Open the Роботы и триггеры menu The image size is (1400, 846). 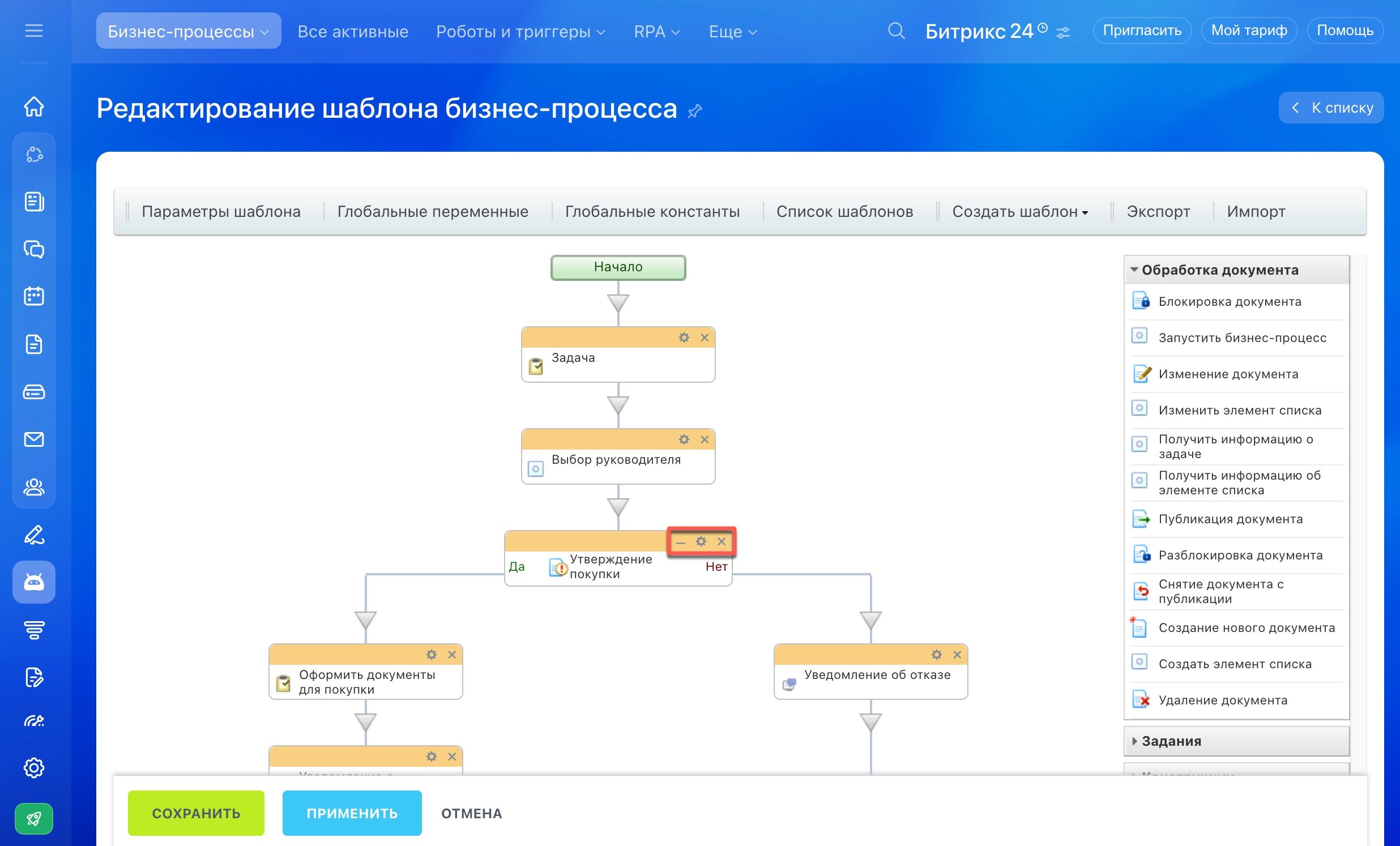[x=520, y=31]
